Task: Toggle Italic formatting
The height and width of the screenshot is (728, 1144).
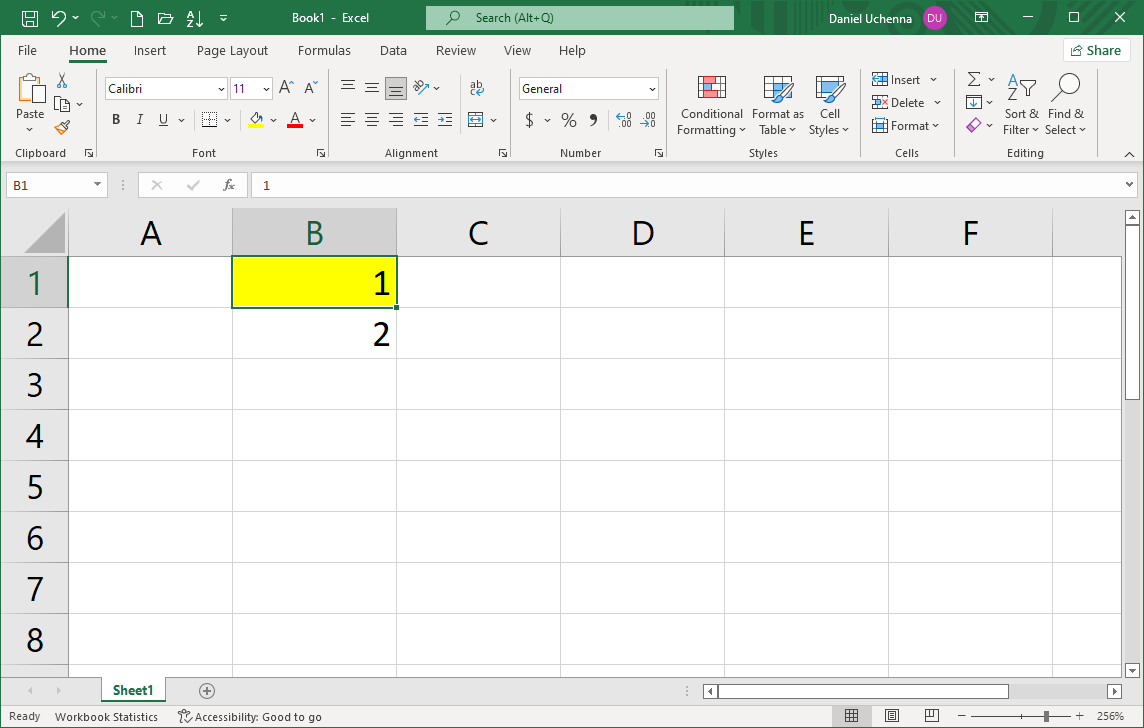Action: [139, 120]
